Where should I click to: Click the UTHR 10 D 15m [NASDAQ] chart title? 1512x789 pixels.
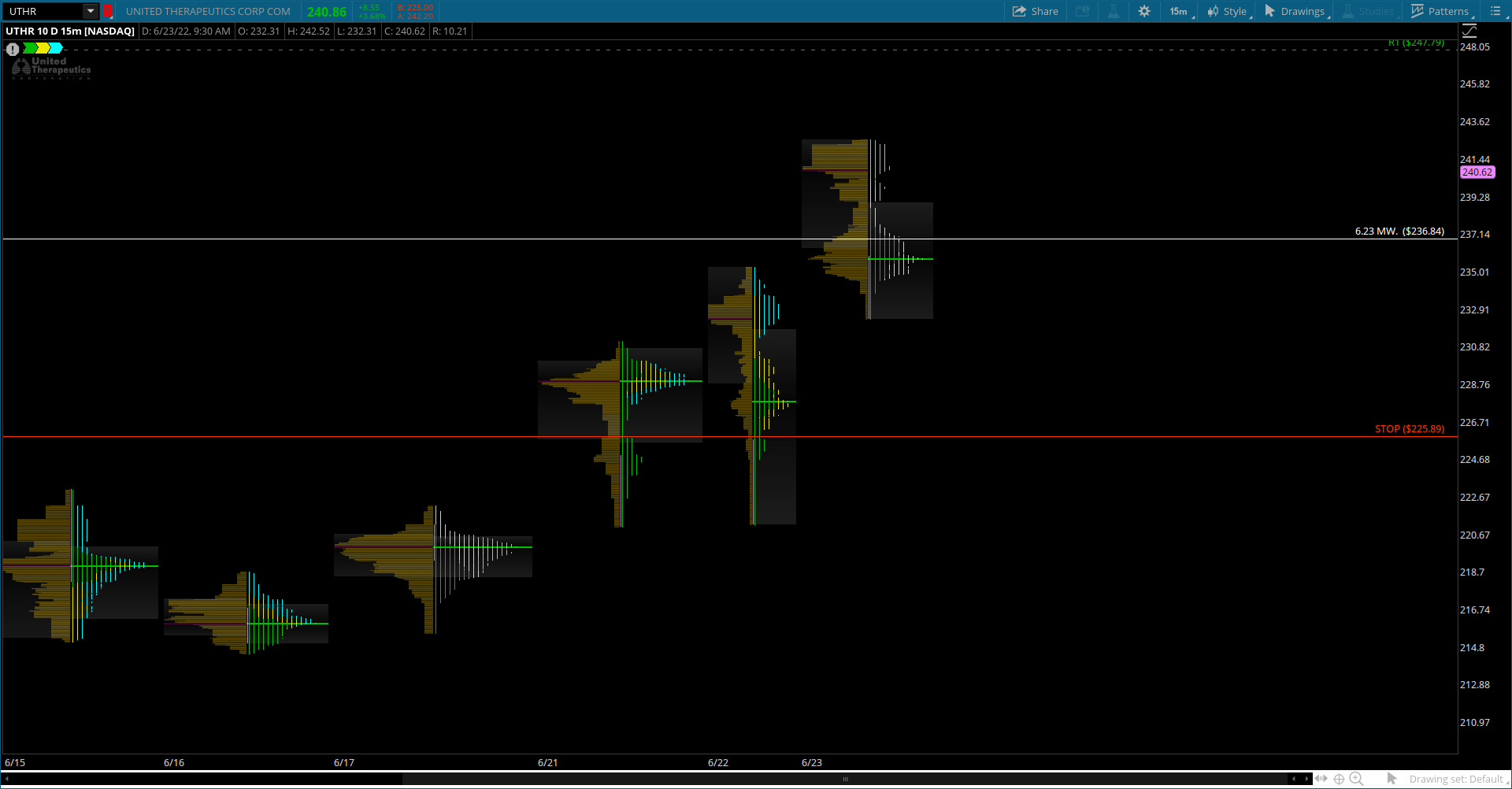[x=70, y=31]
